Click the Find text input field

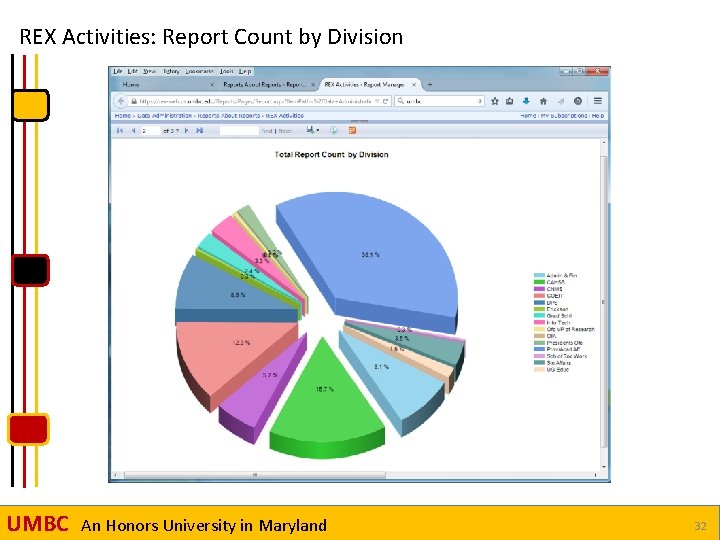click(239, 131)
